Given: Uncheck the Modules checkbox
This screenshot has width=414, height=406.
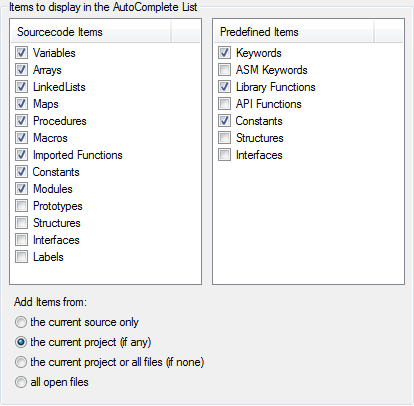Looking at the screenshot, I should coord(22,189).
